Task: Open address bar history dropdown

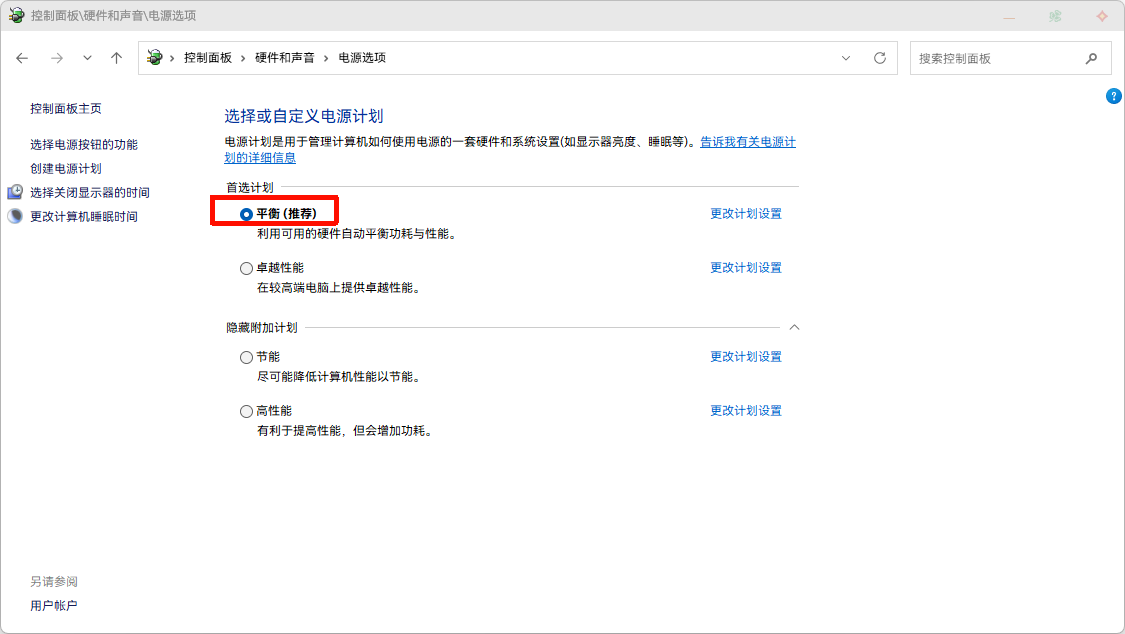Action: [846, 58]
